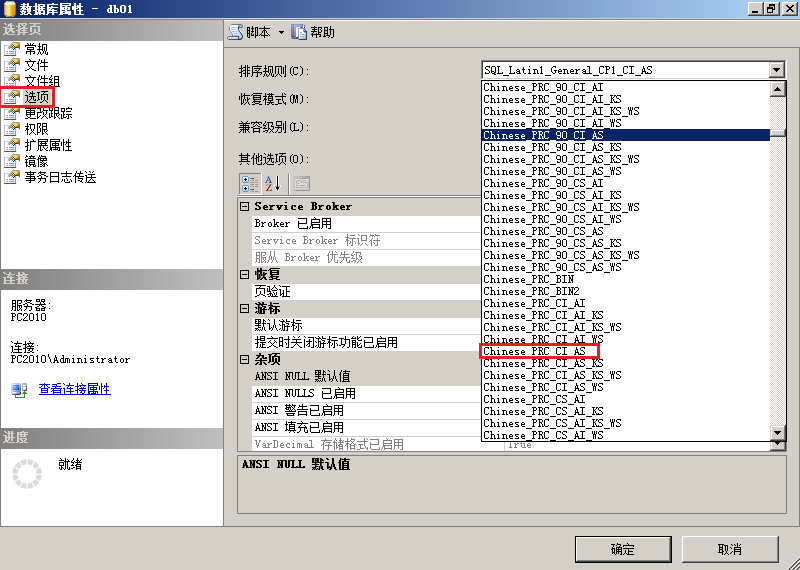Click the SQL_Latin1_General_CP1_CI_AS collation field
The width and height of the screenshot is (800, 570).
coord(625,70)
